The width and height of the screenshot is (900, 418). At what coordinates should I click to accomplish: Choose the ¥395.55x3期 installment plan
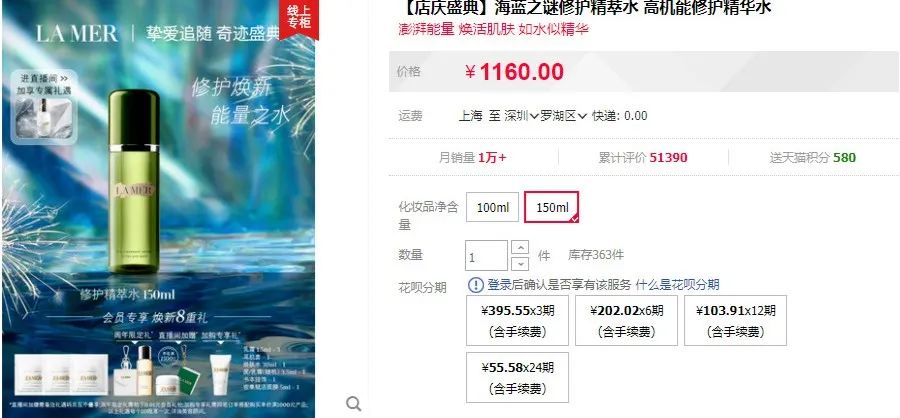517,320
